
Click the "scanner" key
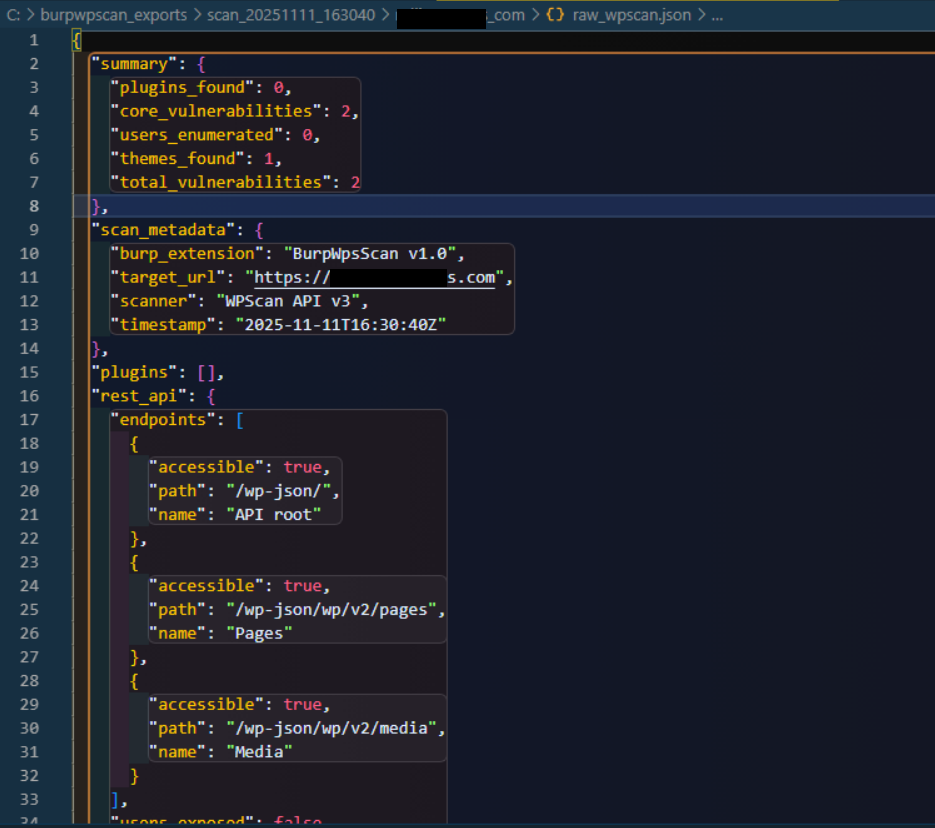153,302
